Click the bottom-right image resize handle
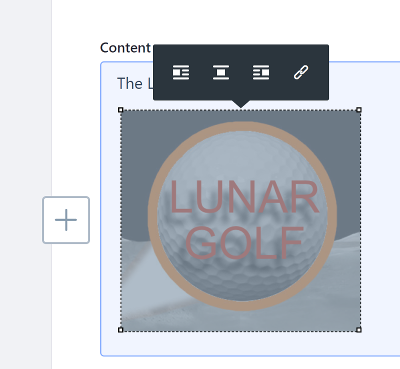Viewport: 400px width, 369px height. (x=359, y=330)
